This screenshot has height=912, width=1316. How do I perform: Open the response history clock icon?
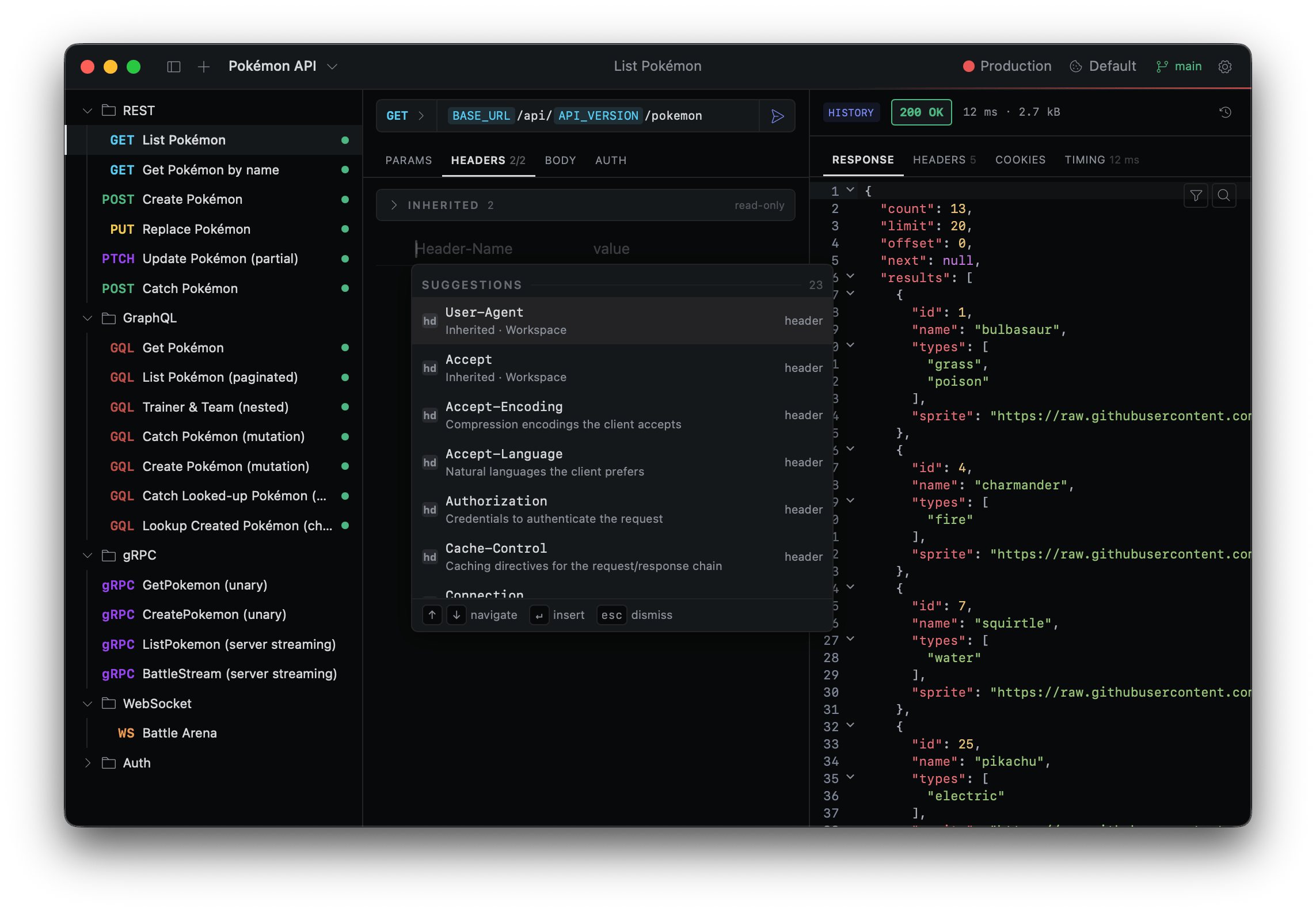click(1226, 112)
